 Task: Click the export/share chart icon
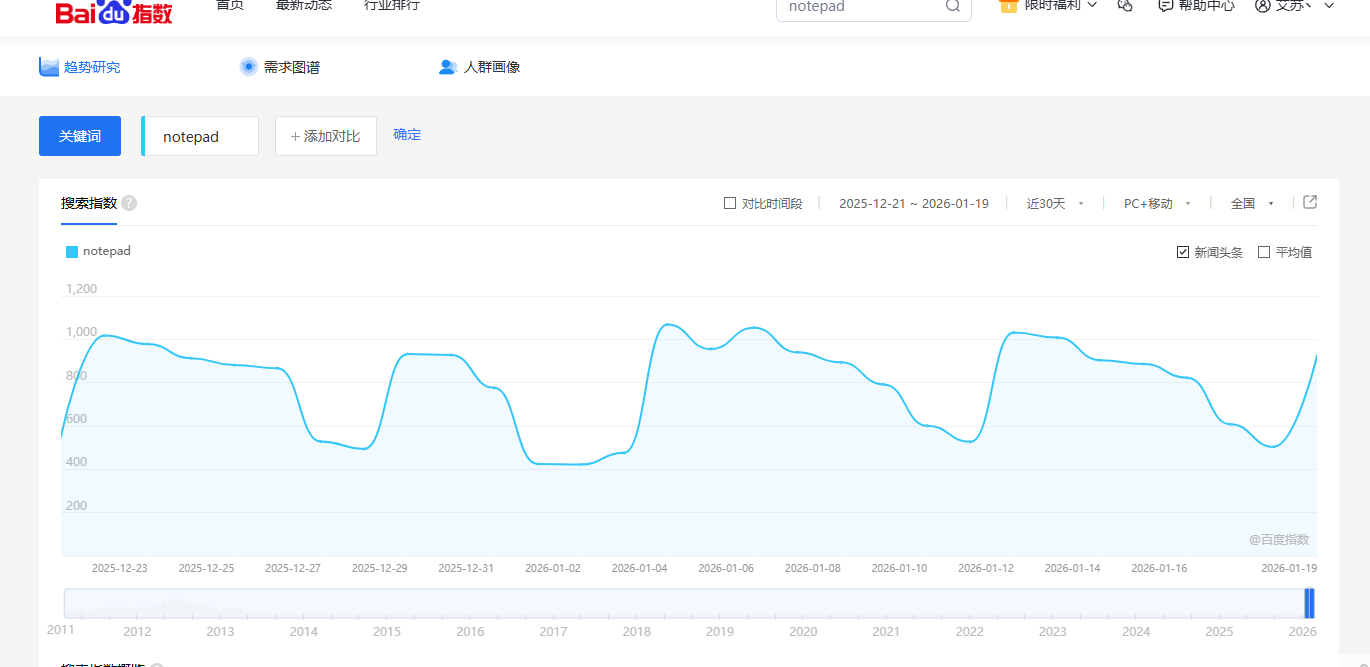[x=1310, y=202]
